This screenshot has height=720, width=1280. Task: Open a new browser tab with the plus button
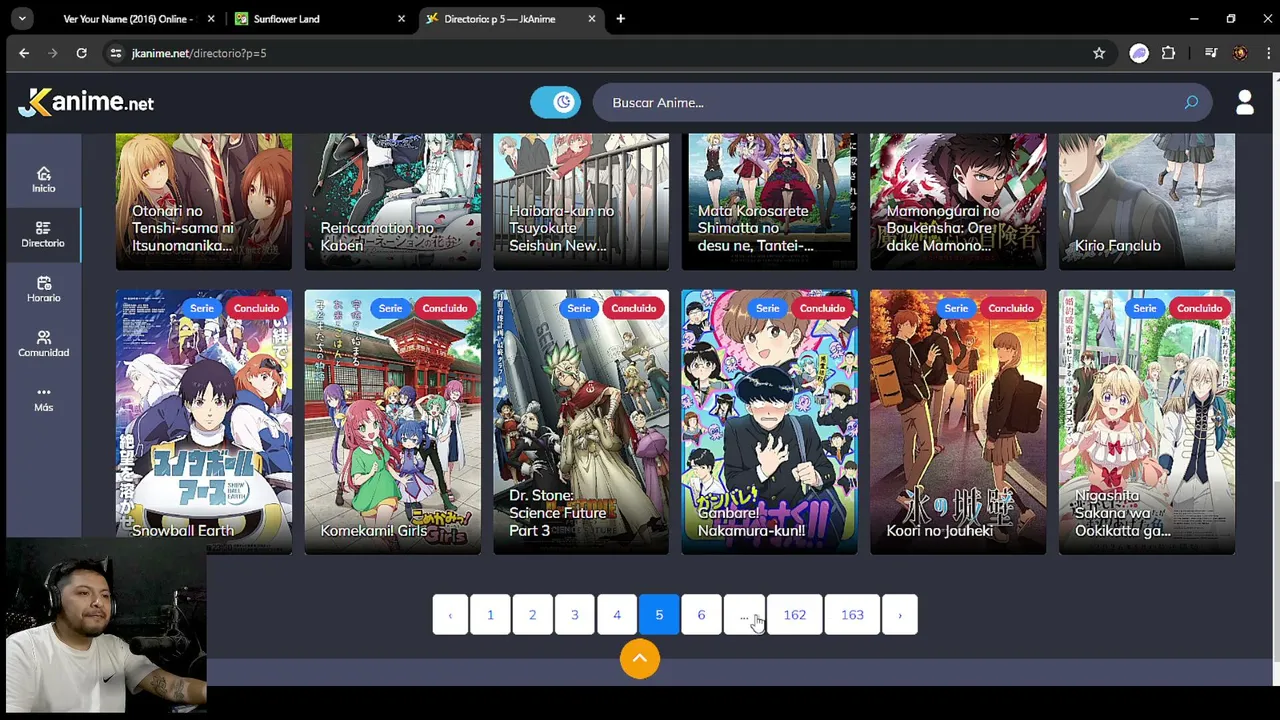pos(620,19)
